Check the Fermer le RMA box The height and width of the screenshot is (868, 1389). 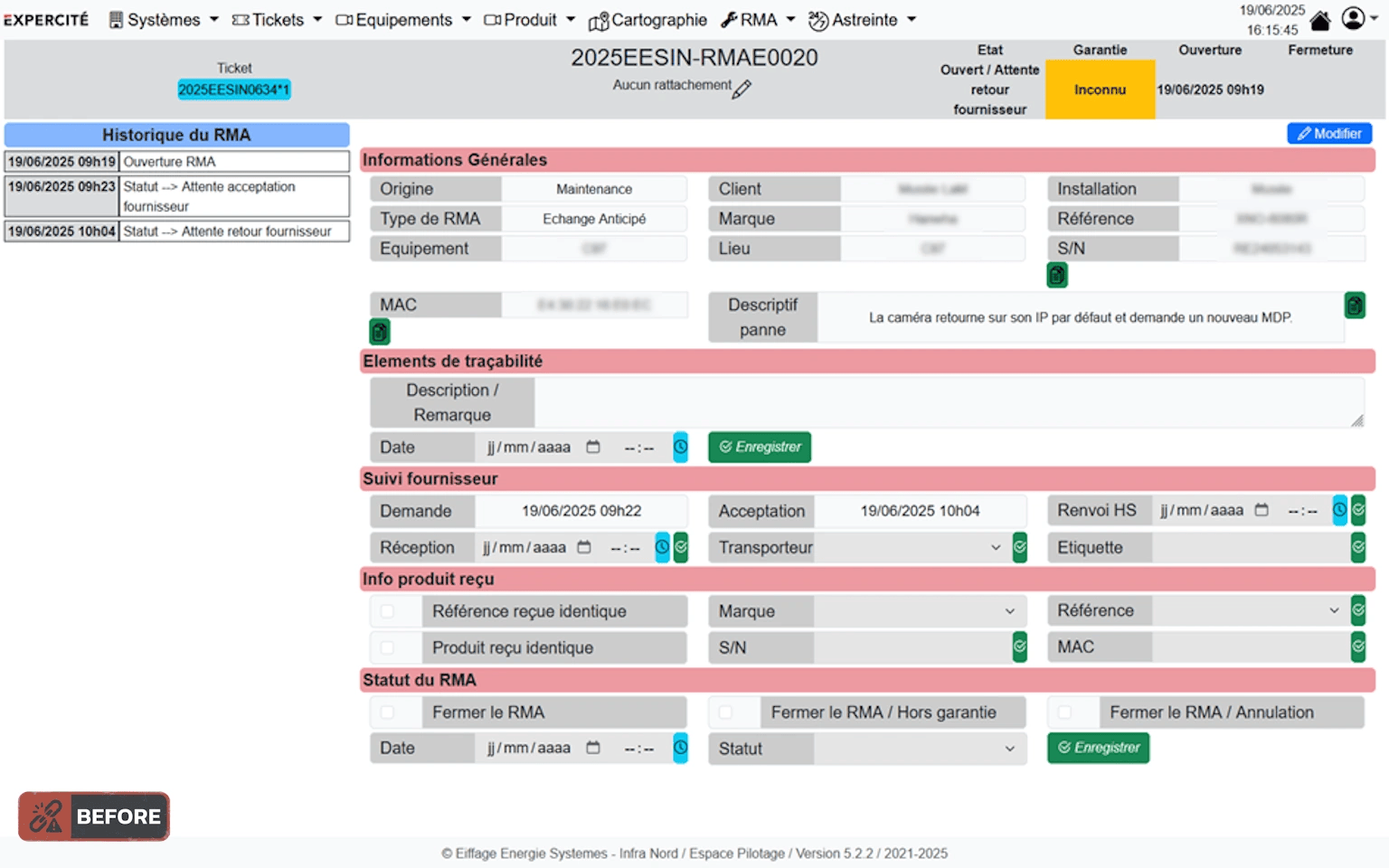coord(388,712)
